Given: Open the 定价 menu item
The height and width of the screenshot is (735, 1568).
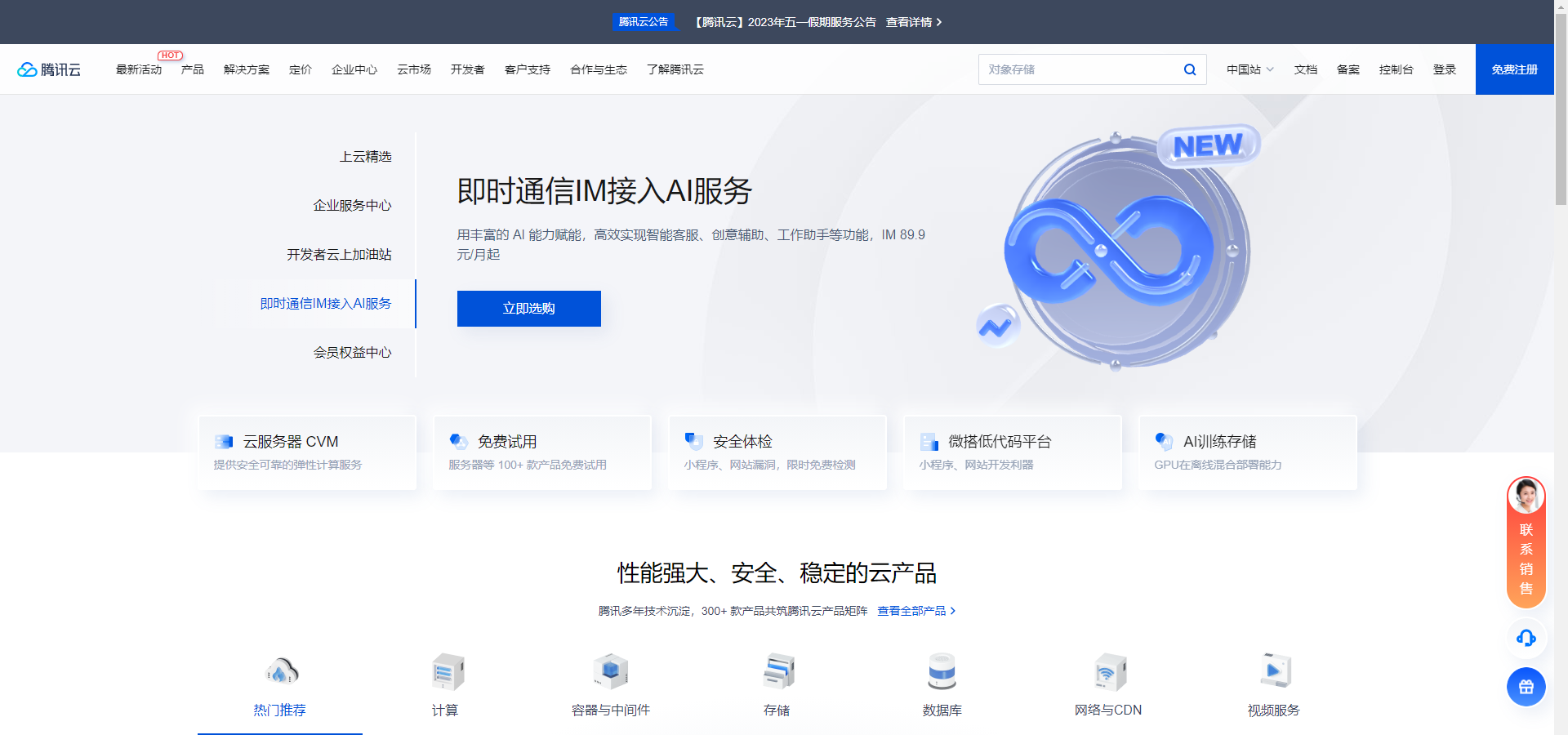Looking at the screenshot, I should pyautogui.click(x=301, y=69).
